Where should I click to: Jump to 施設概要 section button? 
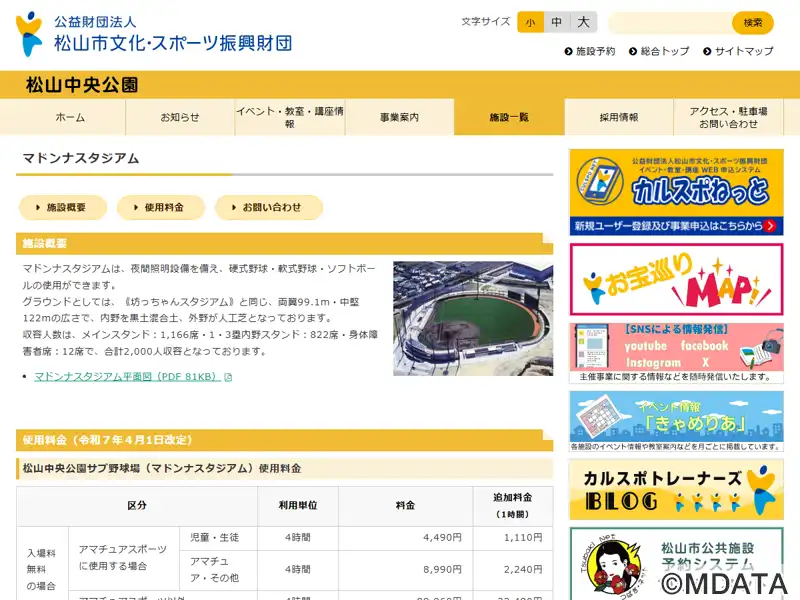click(63, 207)
